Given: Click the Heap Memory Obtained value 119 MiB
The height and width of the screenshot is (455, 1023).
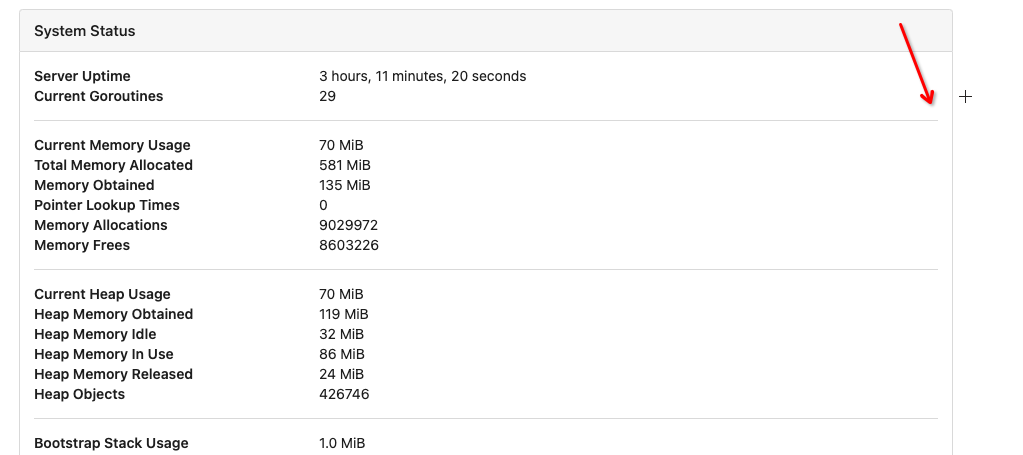Looking at the screenshot, I should tap(344, 315).
